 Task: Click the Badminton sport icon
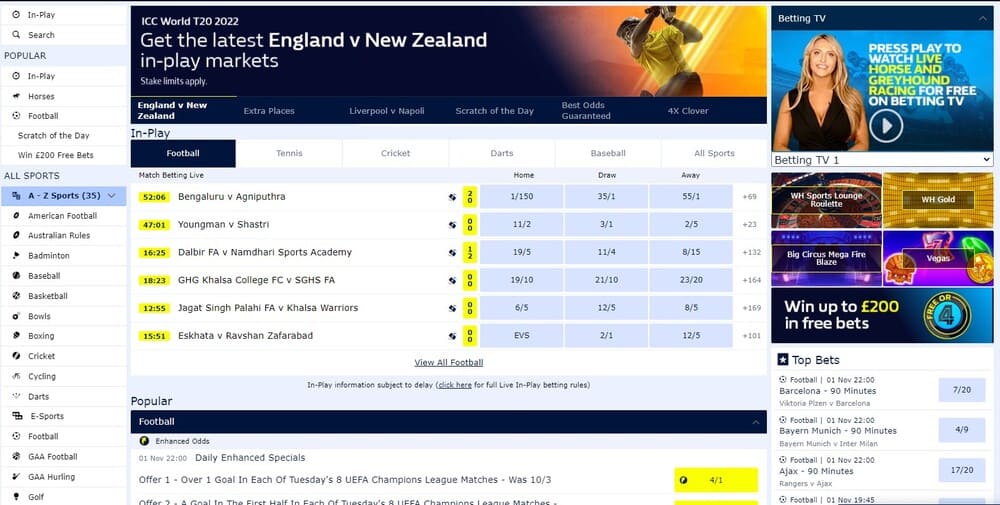tap(16, 256)
